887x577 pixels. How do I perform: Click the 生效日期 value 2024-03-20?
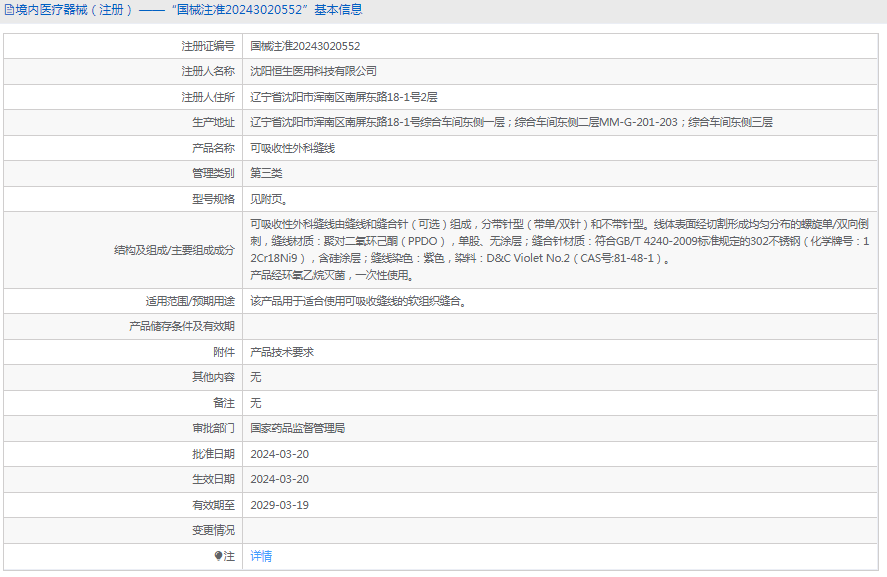pyautogui.click(x=279, y=479)
